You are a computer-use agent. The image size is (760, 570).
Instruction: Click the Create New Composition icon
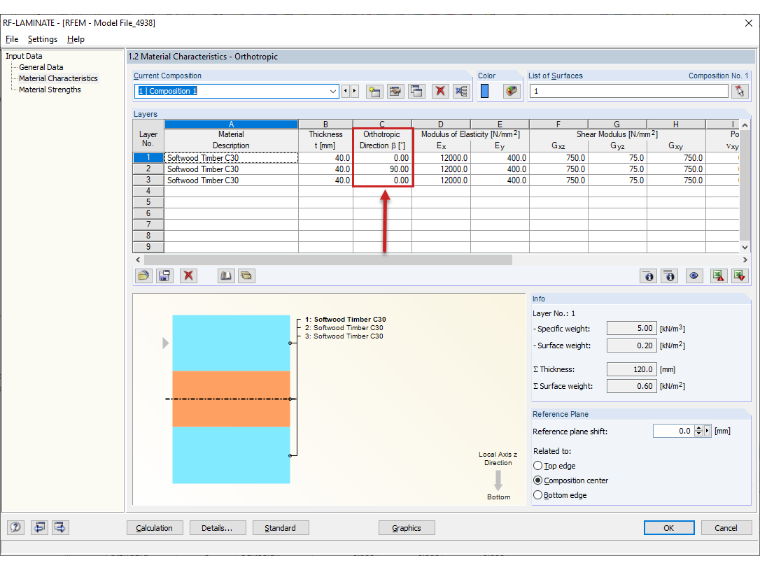click(x=374, y=91)
